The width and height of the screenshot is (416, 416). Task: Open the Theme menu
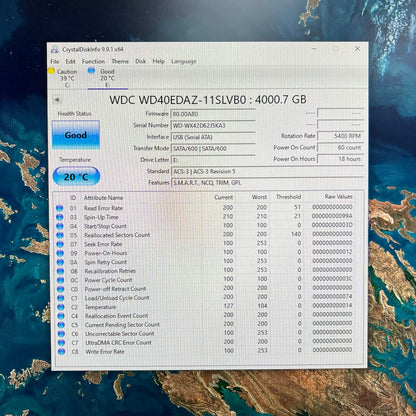(x=120, y=62)
